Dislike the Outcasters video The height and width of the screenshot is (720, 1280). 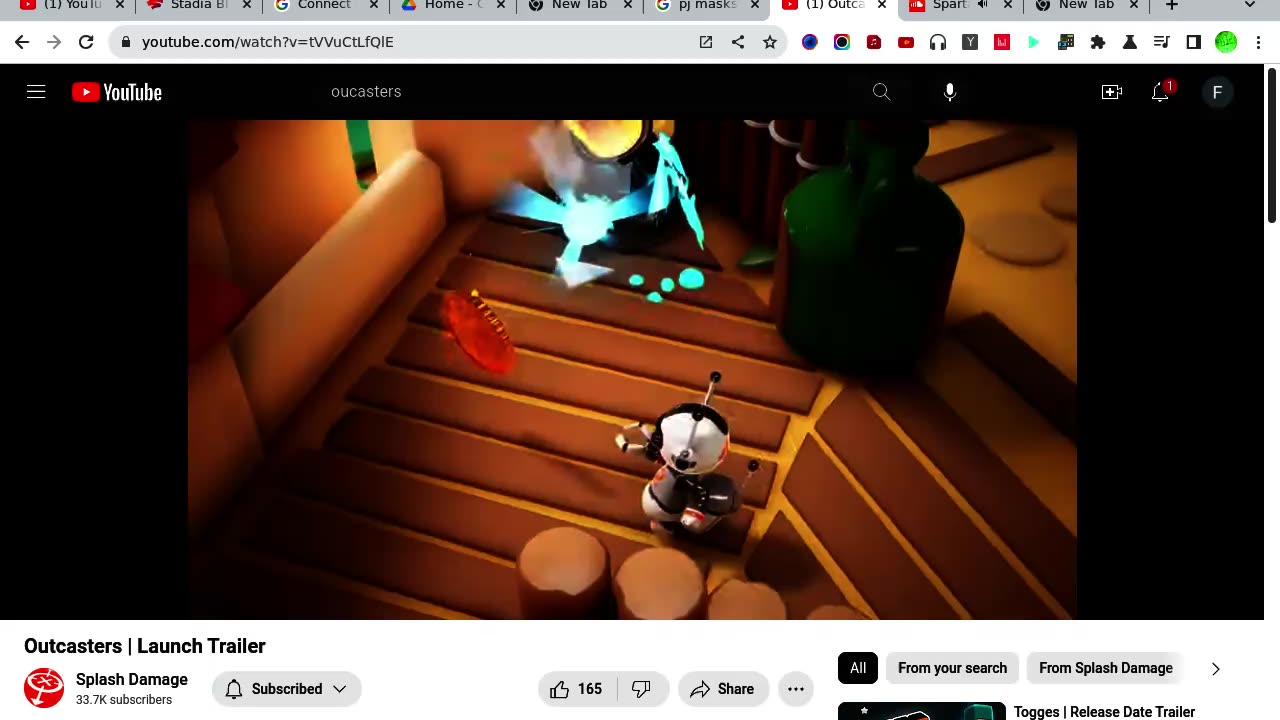(643, 689)
